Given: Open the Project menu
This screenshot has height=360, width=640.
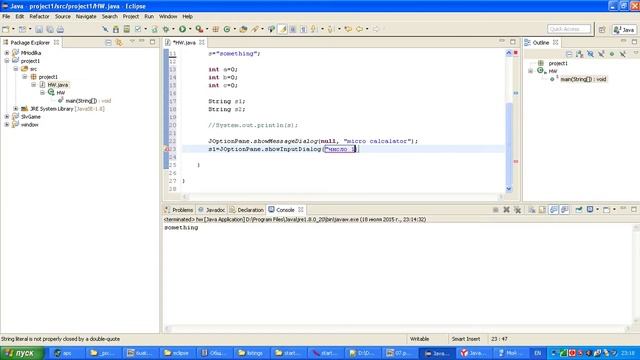Looking at the screenshot, I should point(131,16).
